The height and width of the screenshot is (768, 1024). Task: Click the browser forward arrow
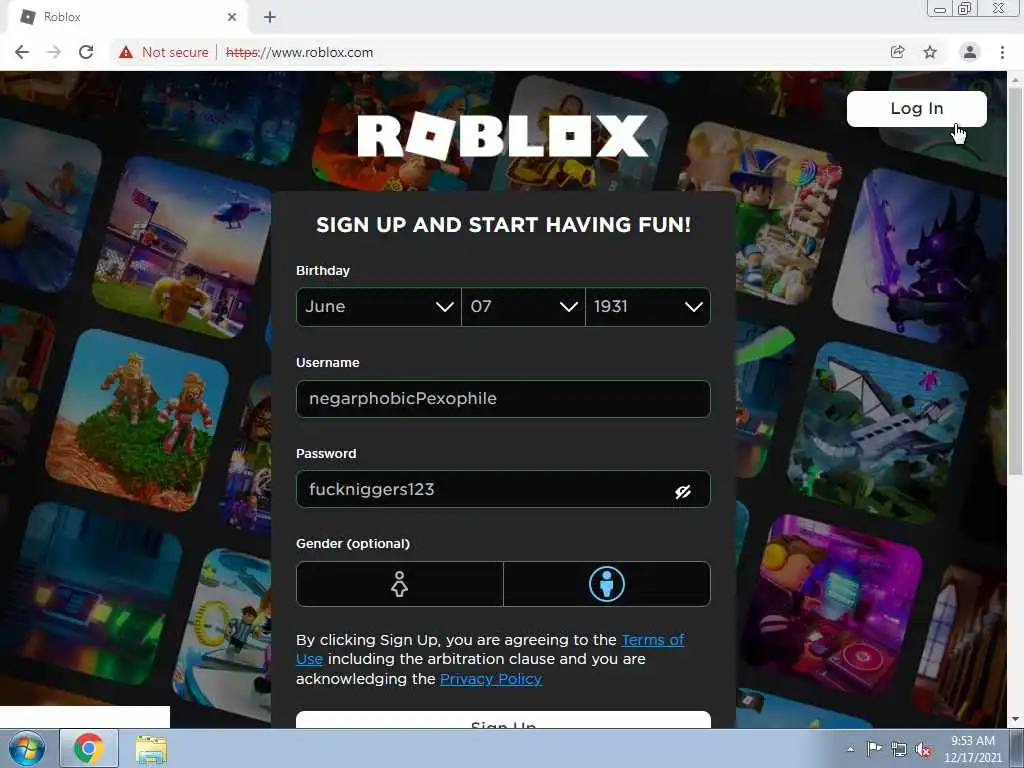[x=54, y=52]
